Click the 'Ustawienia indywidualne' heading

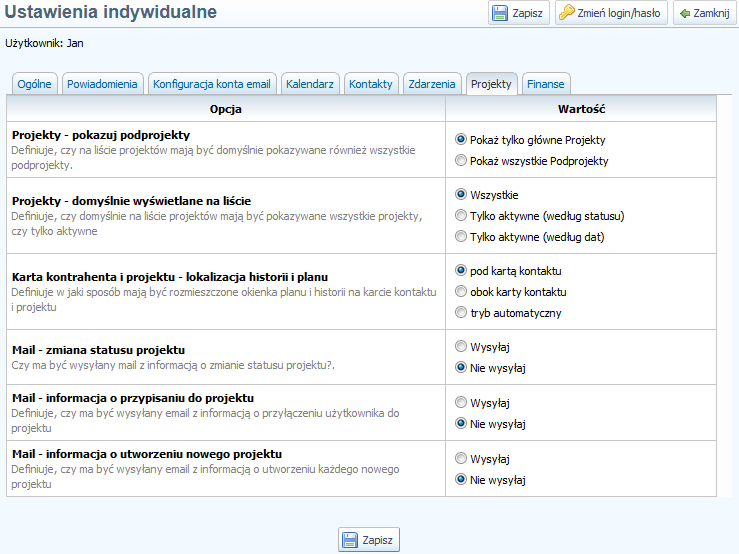[x=111, y=12]
